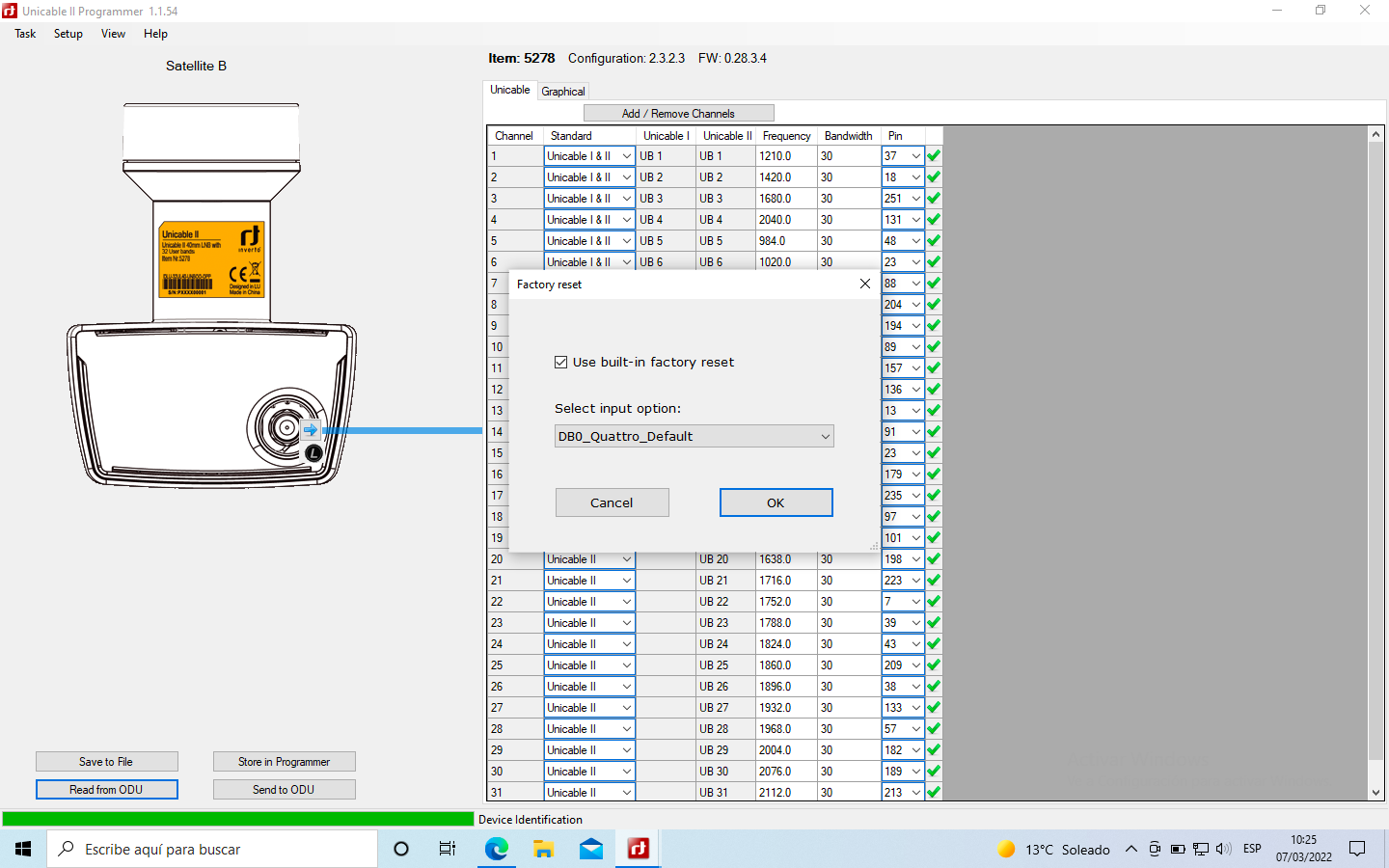Viewport: 1389px width, 868px height.
Task: Click the blue arrow connector on the LNB
Action: 310,430
